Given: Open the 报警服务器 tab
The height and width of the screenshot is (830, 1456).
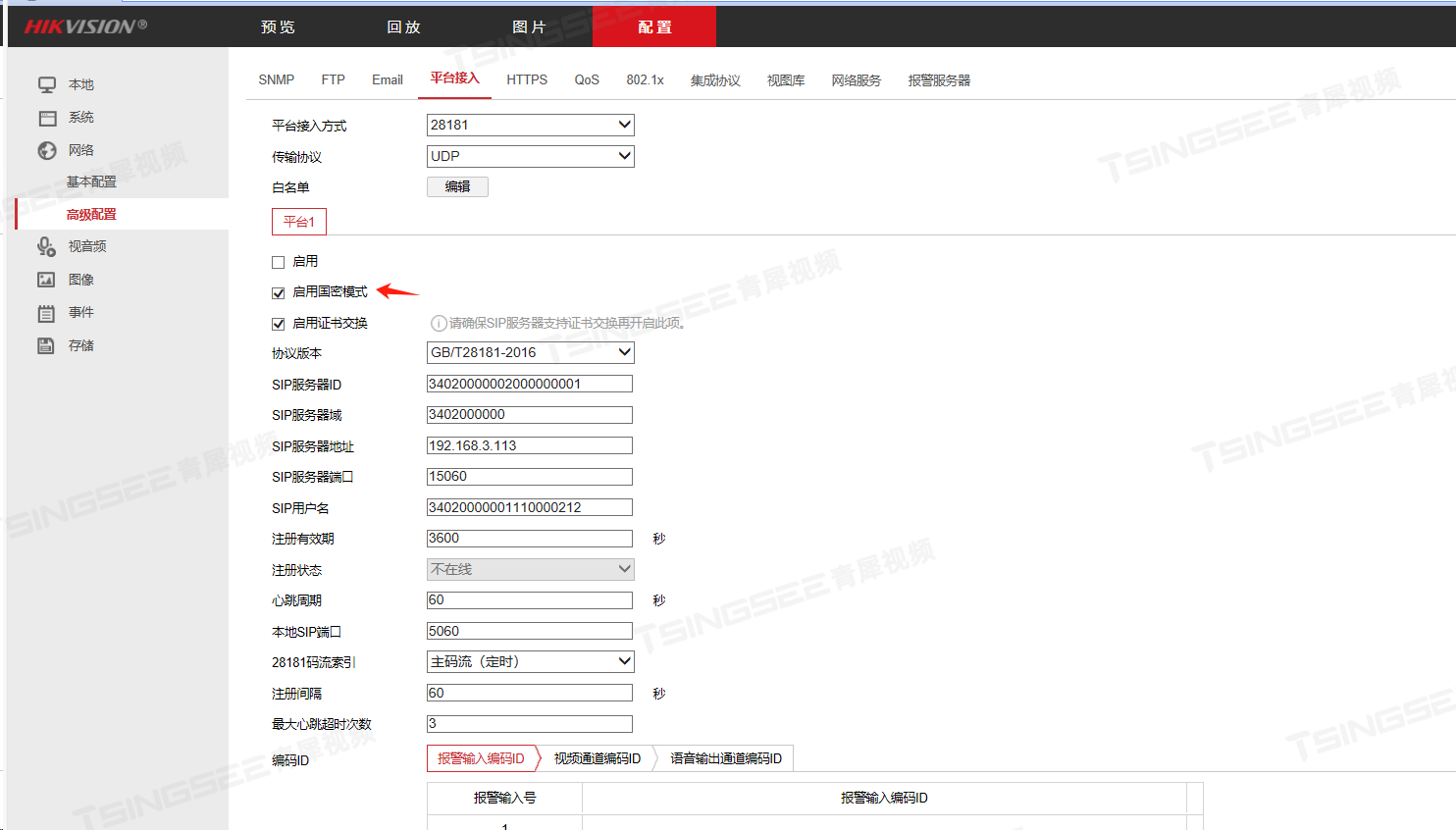Looking at the screenshot, I should point(939,80).
